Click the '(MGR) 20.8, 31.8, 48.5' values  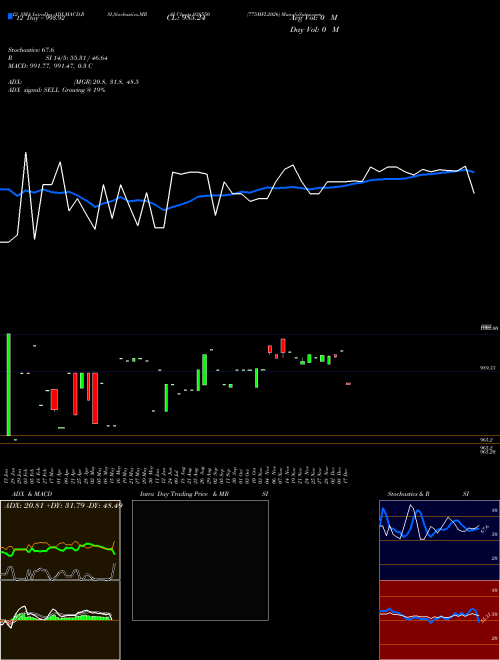tap(106, 82)
